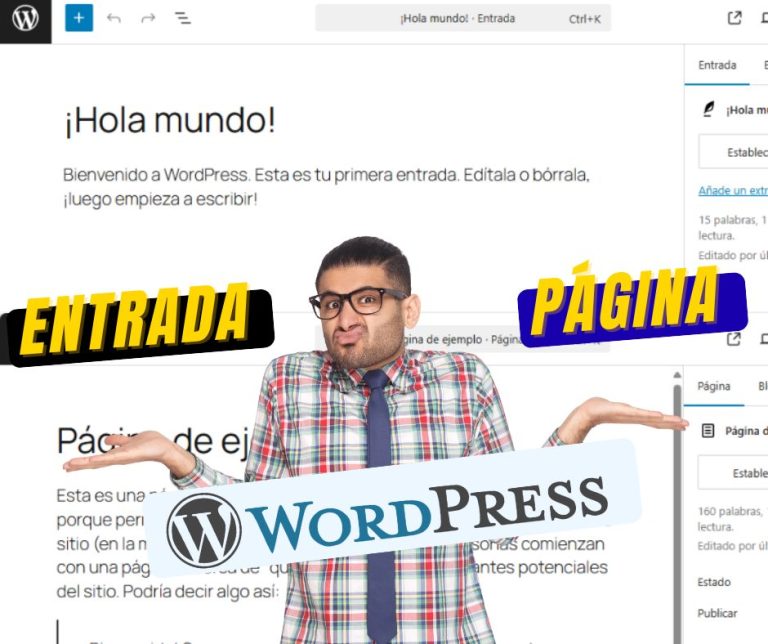
Task: Set featured image in the Entrada panel
Action: click(733, 152)
